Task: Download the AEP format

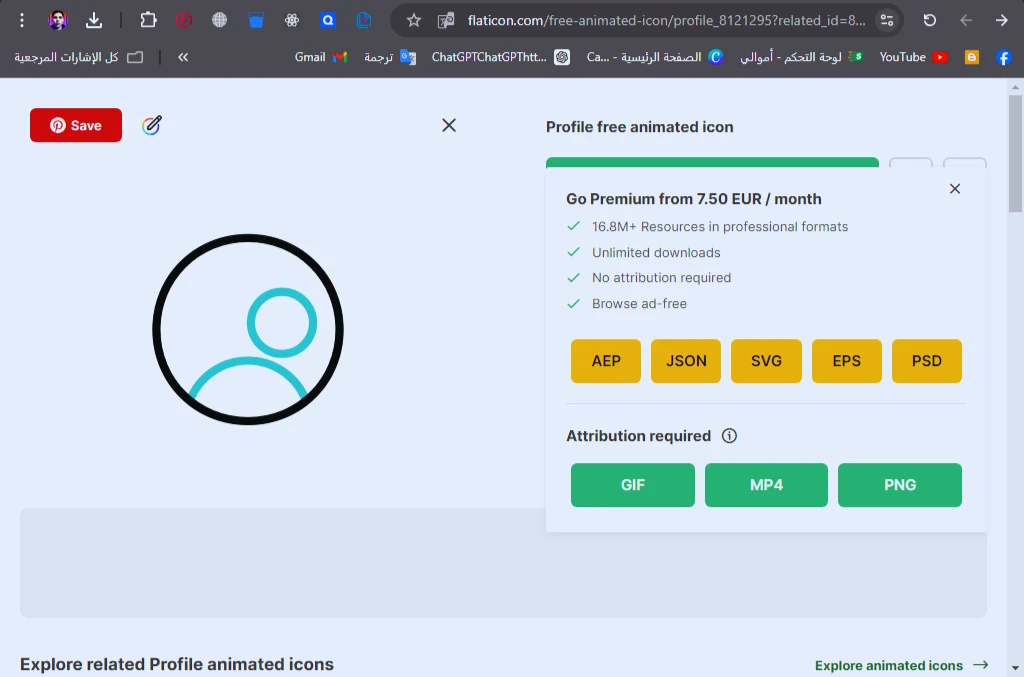Action: [606, 361]
